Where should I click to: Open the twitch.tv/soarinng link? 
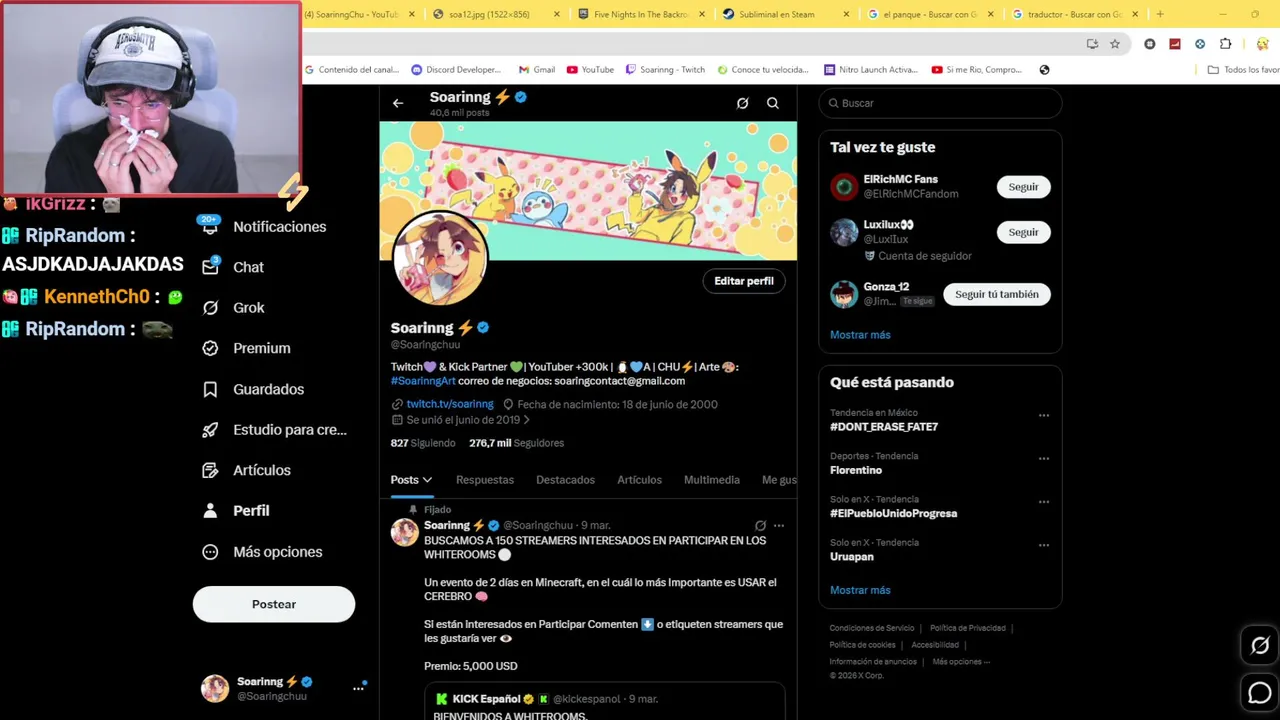point(450,404)
